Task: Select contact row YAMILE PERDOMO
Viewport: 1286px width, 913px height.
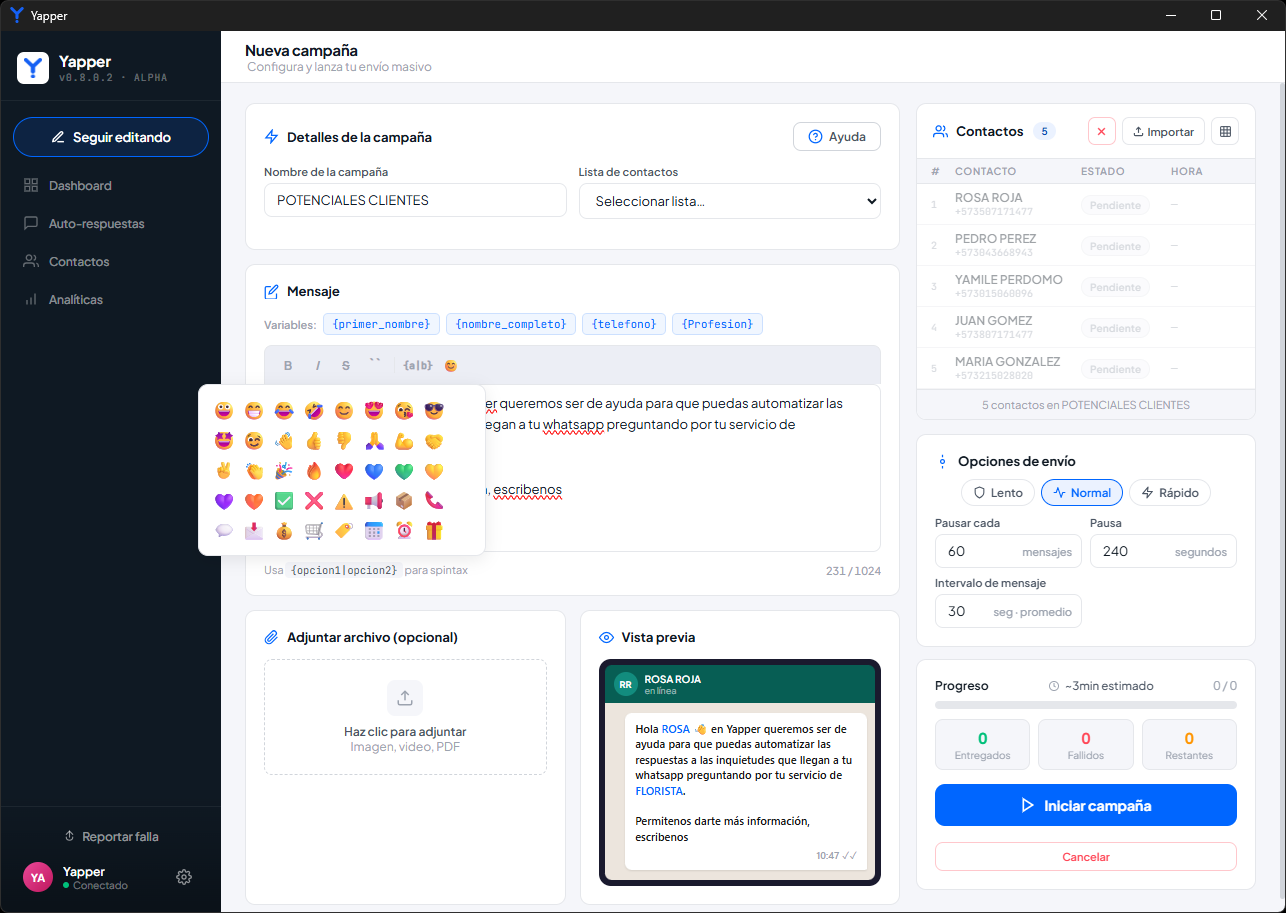Action: (x=1086, y=286)
